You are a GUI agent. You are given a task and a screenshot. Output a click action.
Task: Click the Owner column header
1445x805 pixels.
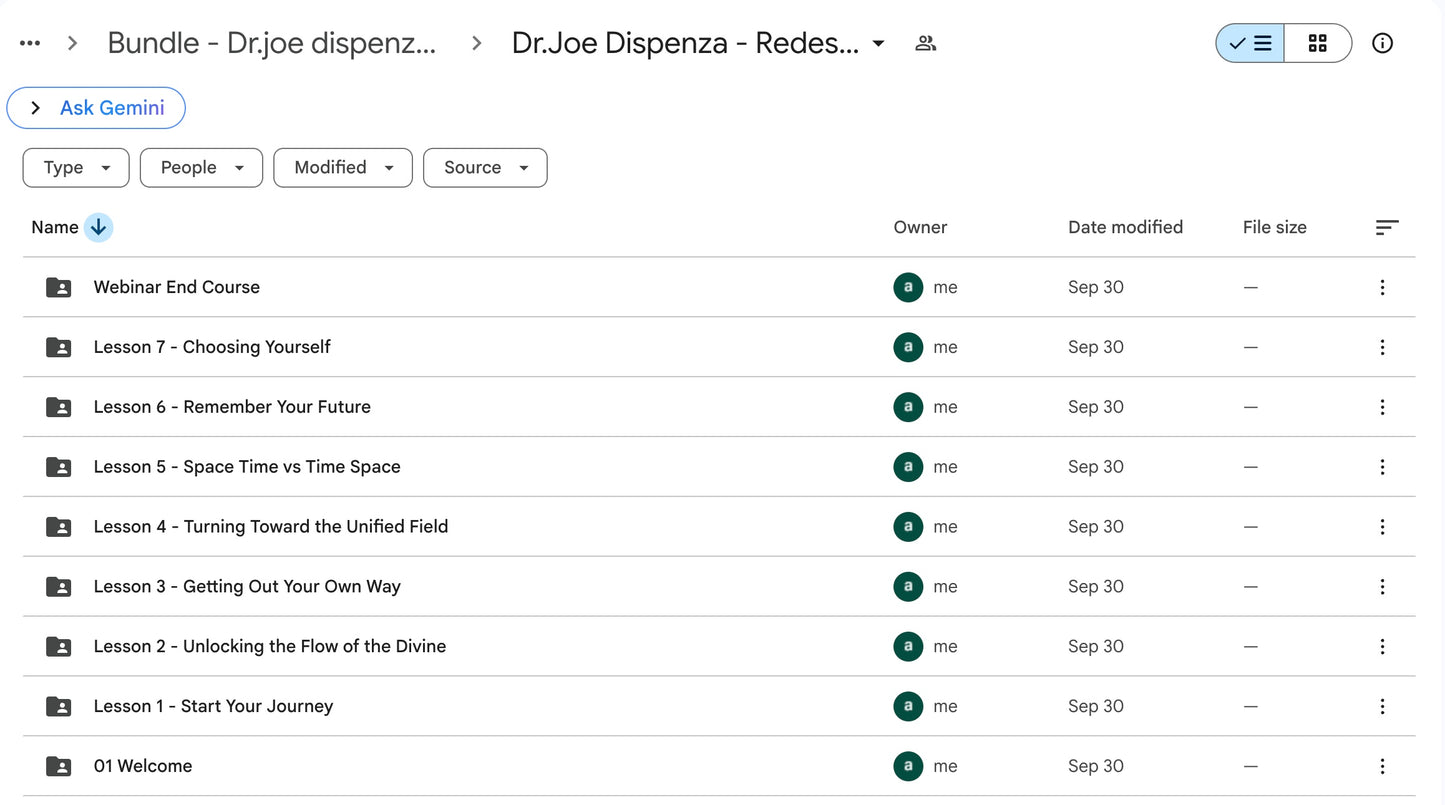(919, 227)
